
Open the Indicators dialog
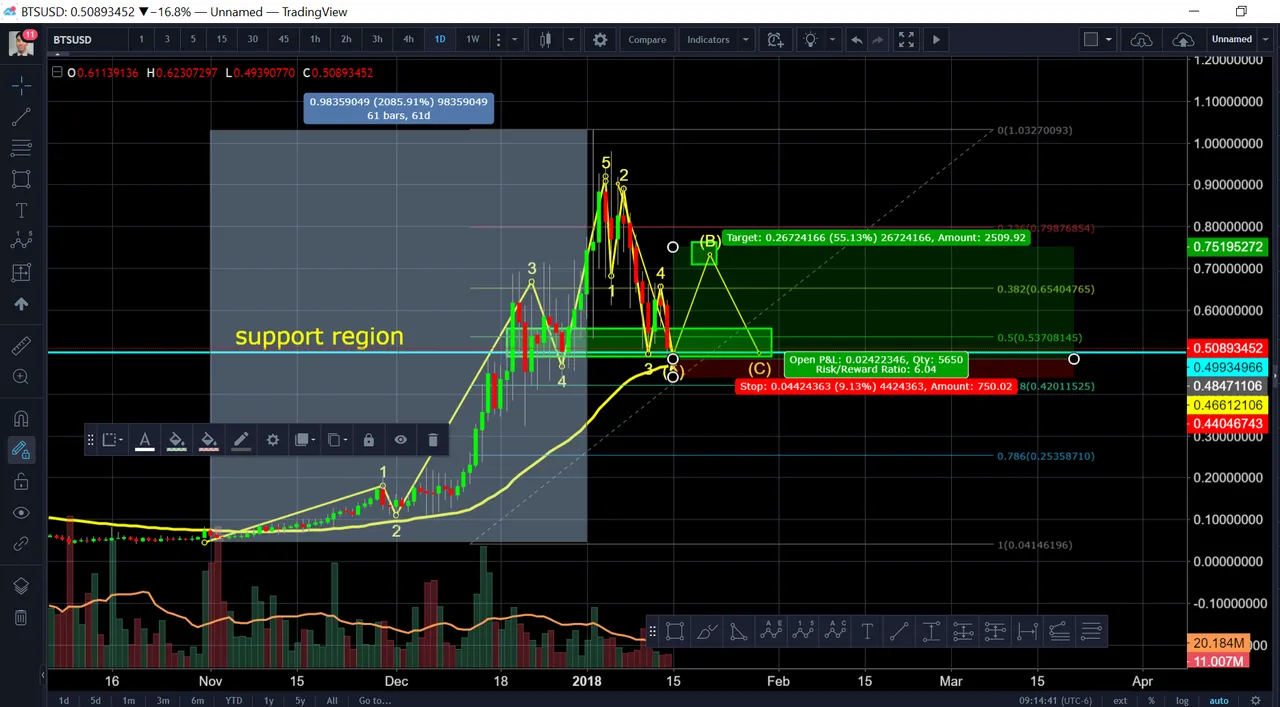(708, 40)
